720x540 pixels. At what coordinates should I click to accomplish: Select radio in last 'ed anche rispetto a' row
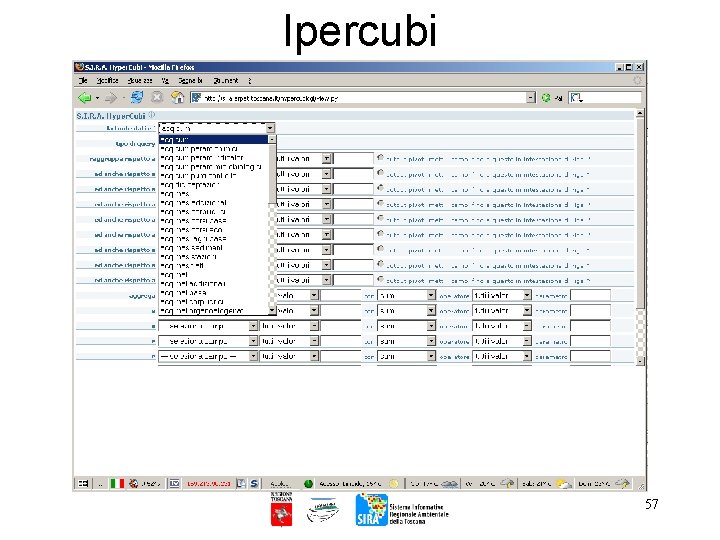[380, 279]
